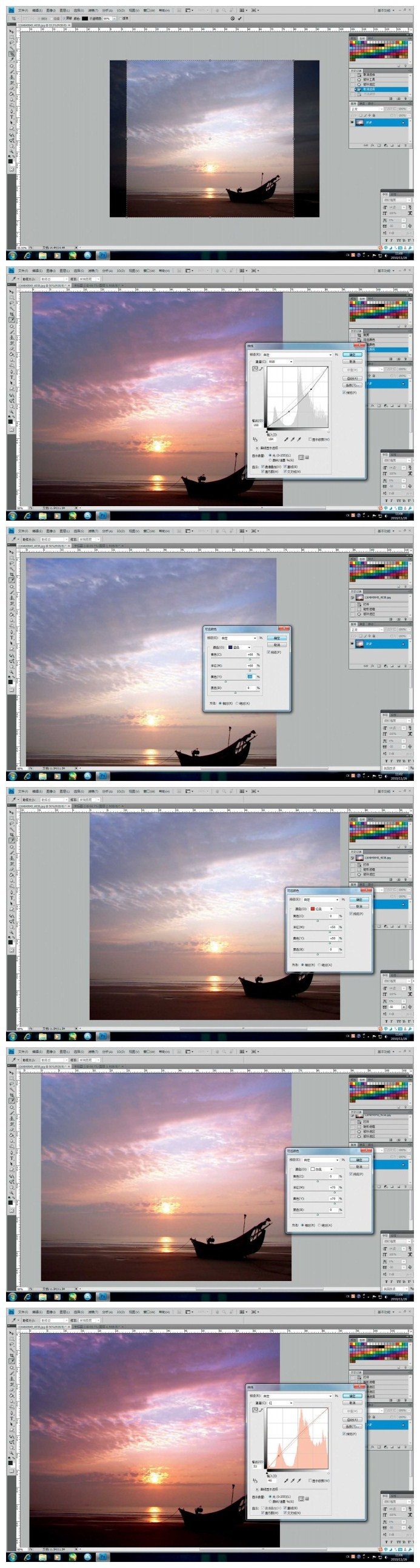Click the +50 黄色 field in 红色 dialog
The width and height of the screenshot is (420, 1568).
coord(334,938)
